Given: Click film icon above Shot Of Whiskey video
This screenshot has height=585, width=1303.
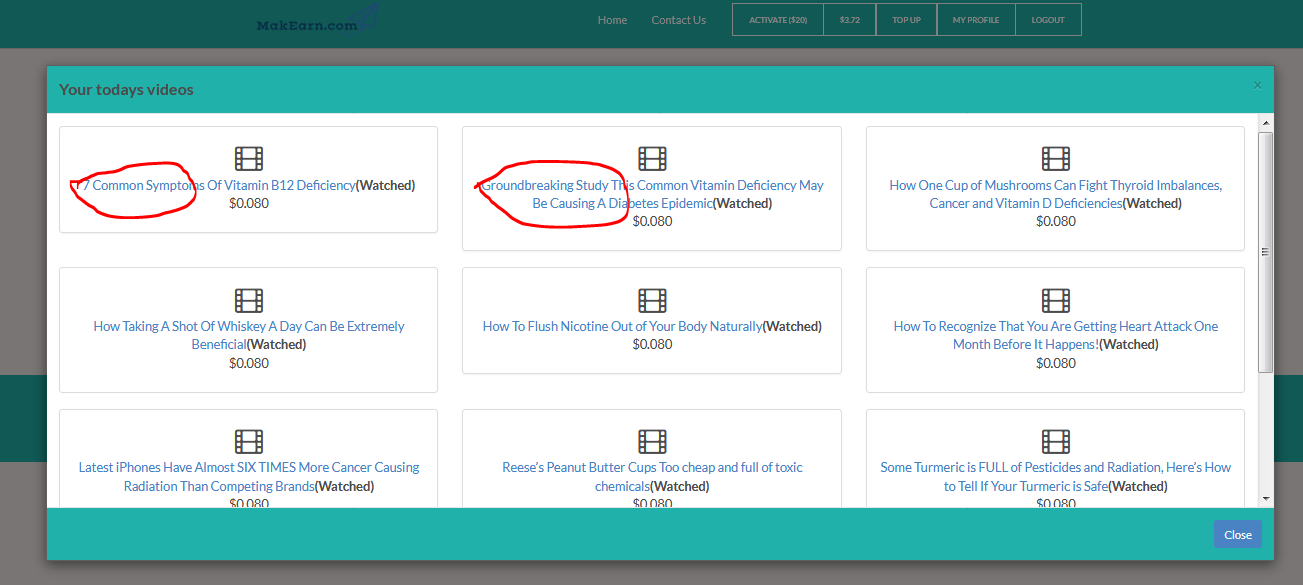Looking at the screenshot, I should pos(249,300).
